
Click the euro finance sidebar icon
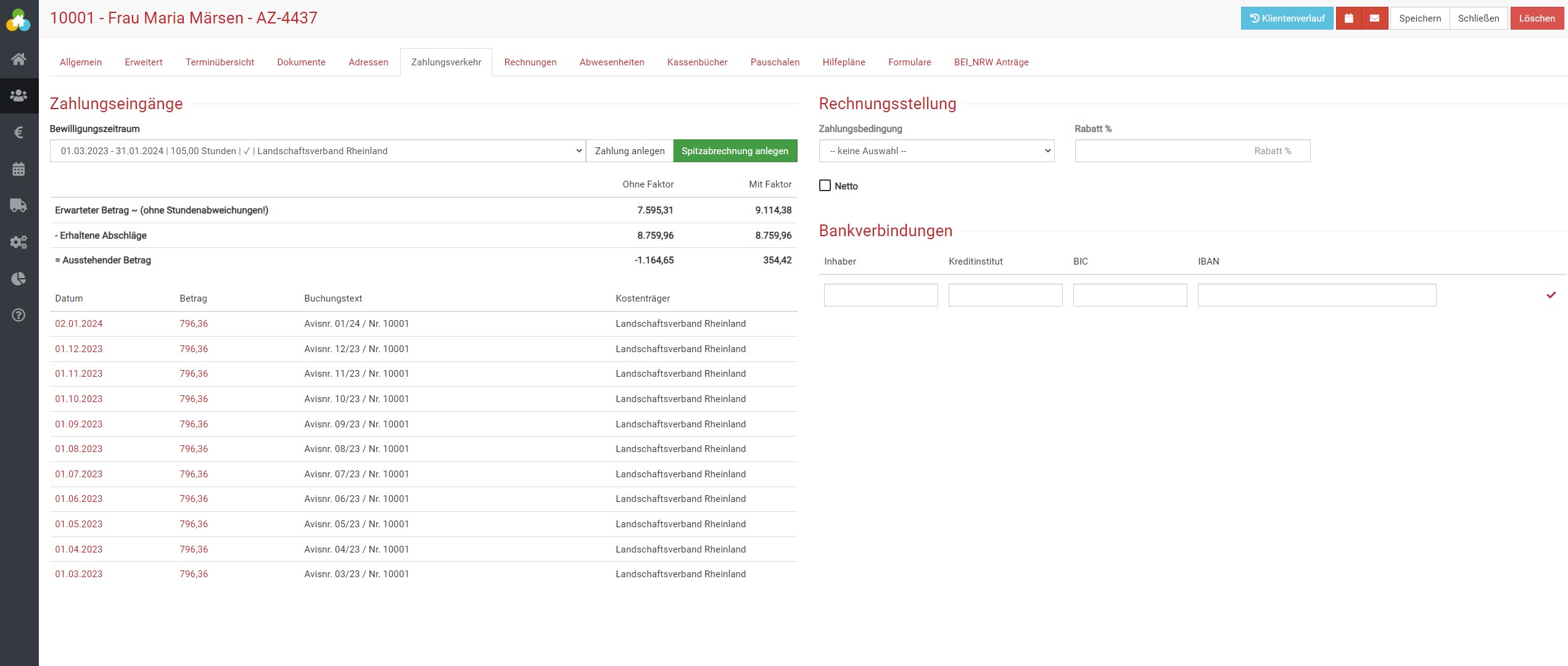click(19, 133)
